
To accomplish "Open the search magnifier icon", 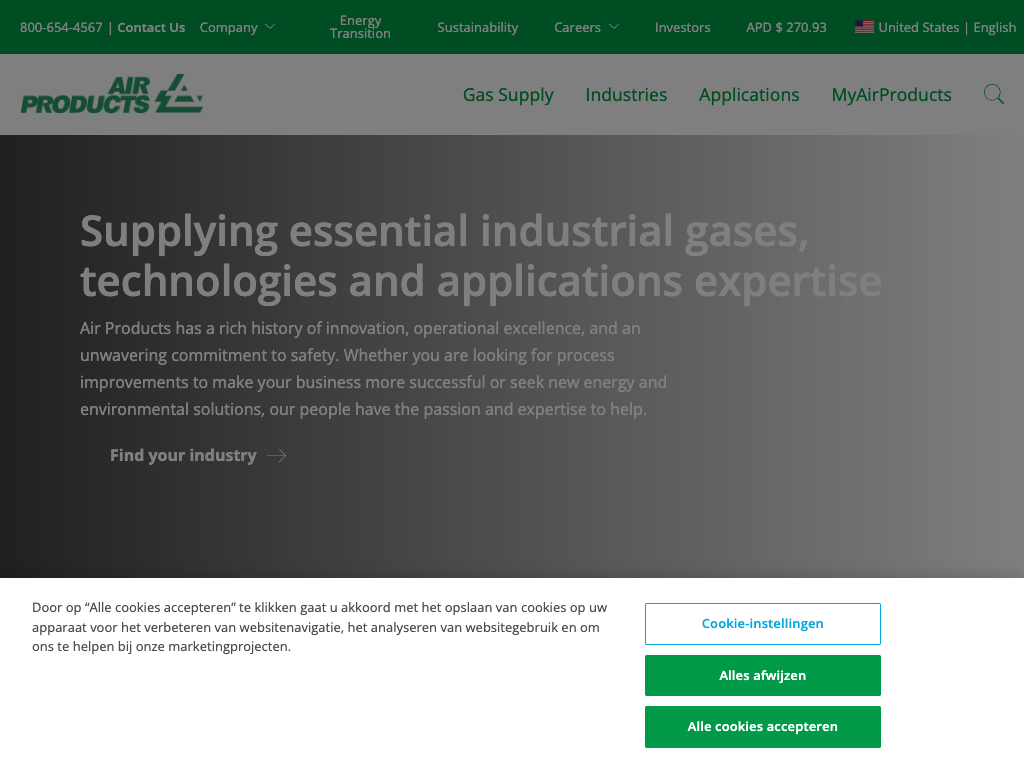I will pos(993,95).
